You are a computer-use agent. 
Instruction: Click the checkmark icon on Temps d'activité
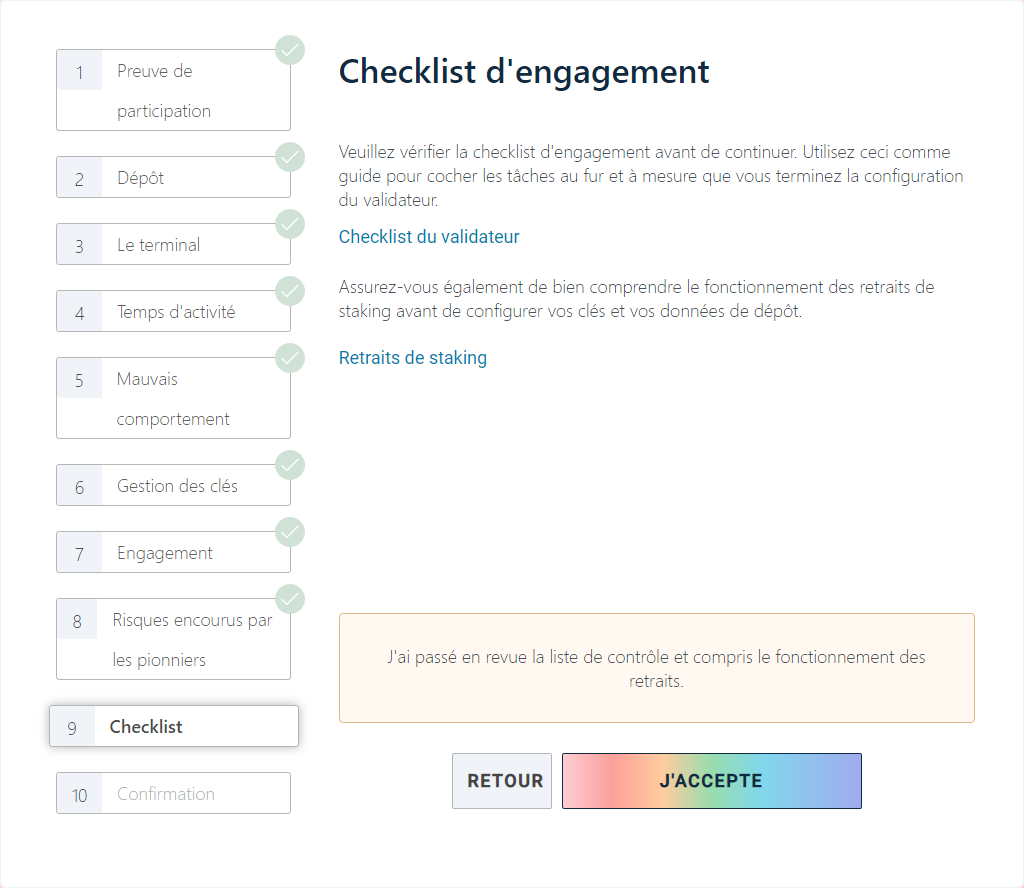tap(290, 291)
